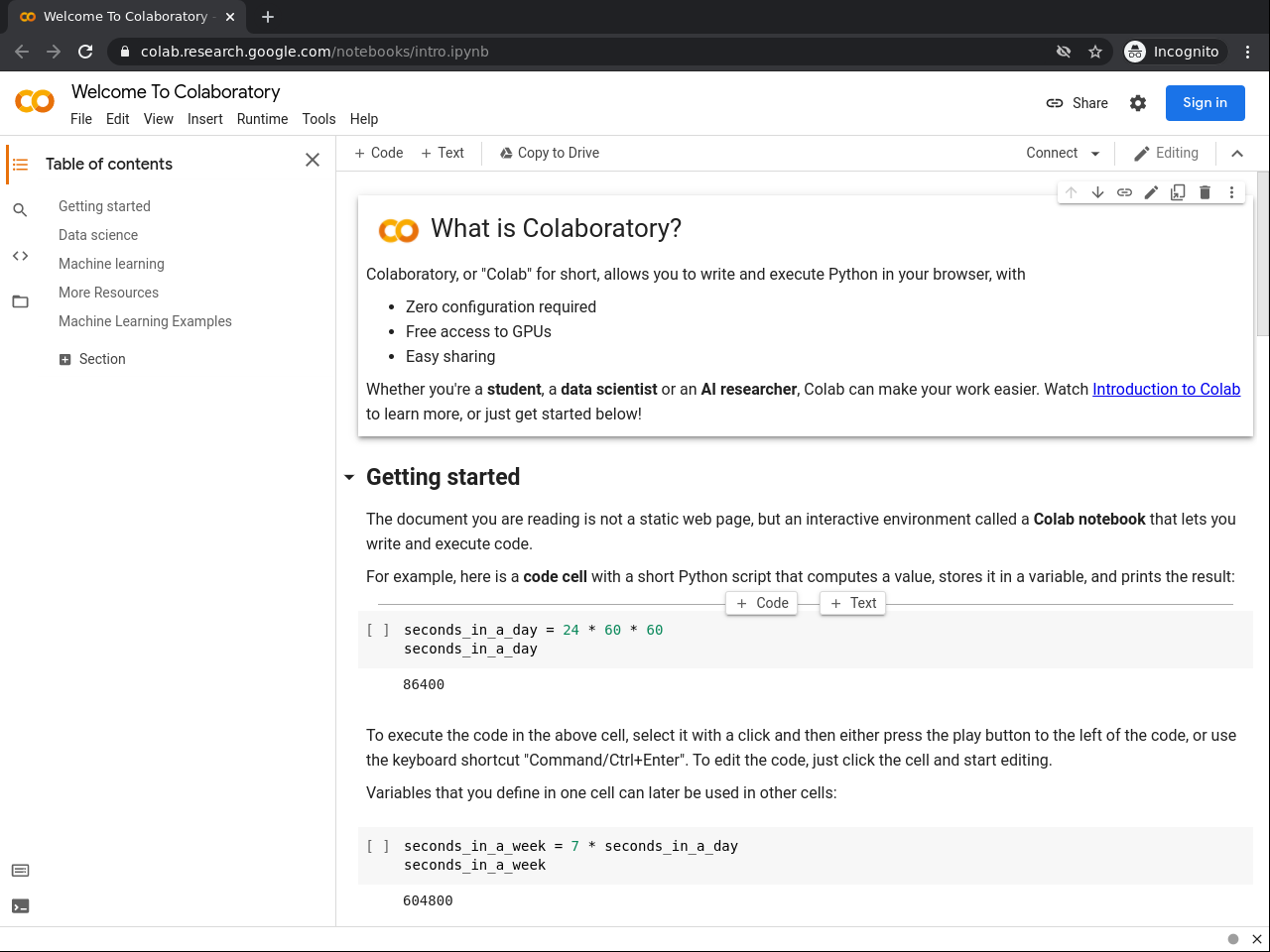
Task: Open the Command palette icon
Action: (x=20, y=871)
